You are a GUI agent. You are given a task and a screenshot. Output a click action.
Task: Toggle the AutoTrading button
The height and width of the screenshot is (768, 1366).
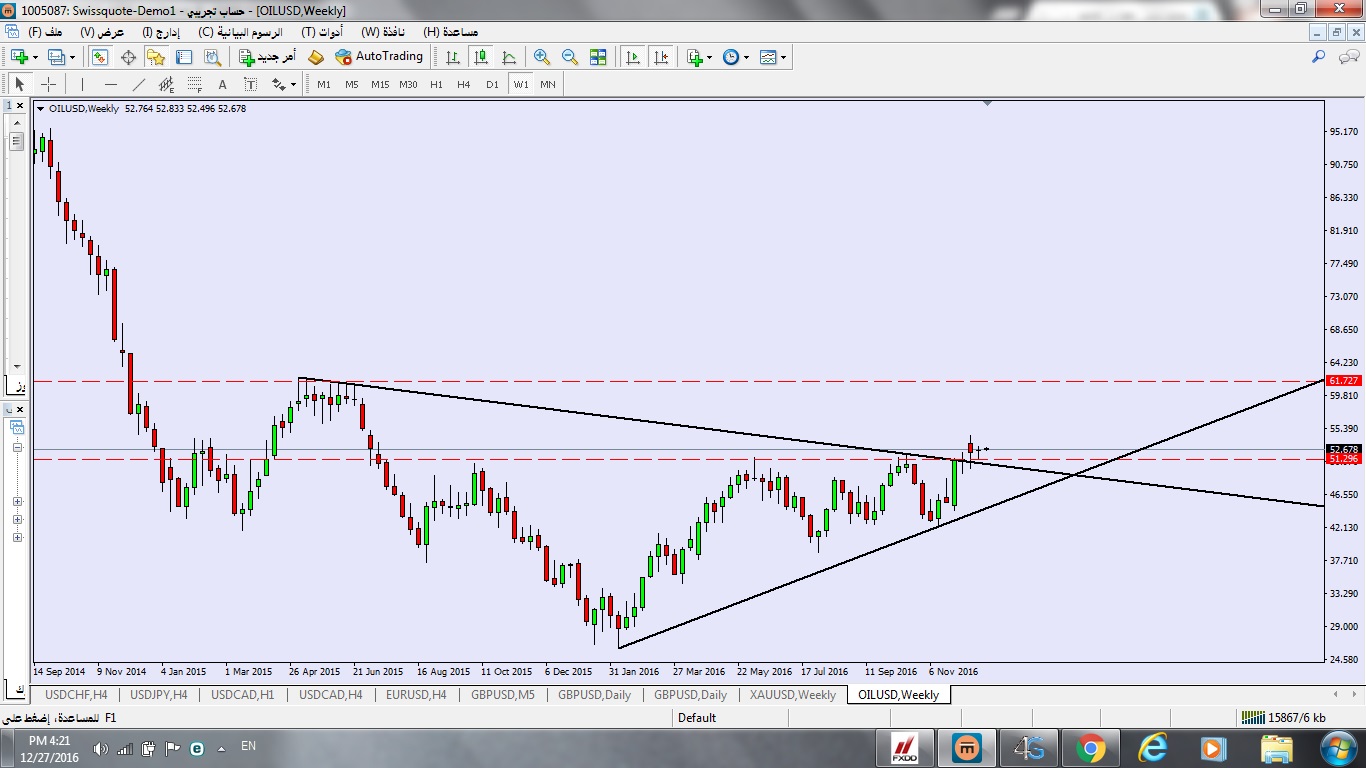(380, 57)
